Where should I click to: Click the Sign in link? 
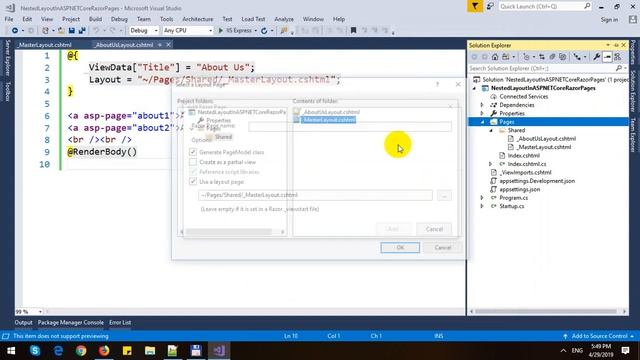point(609,20)
